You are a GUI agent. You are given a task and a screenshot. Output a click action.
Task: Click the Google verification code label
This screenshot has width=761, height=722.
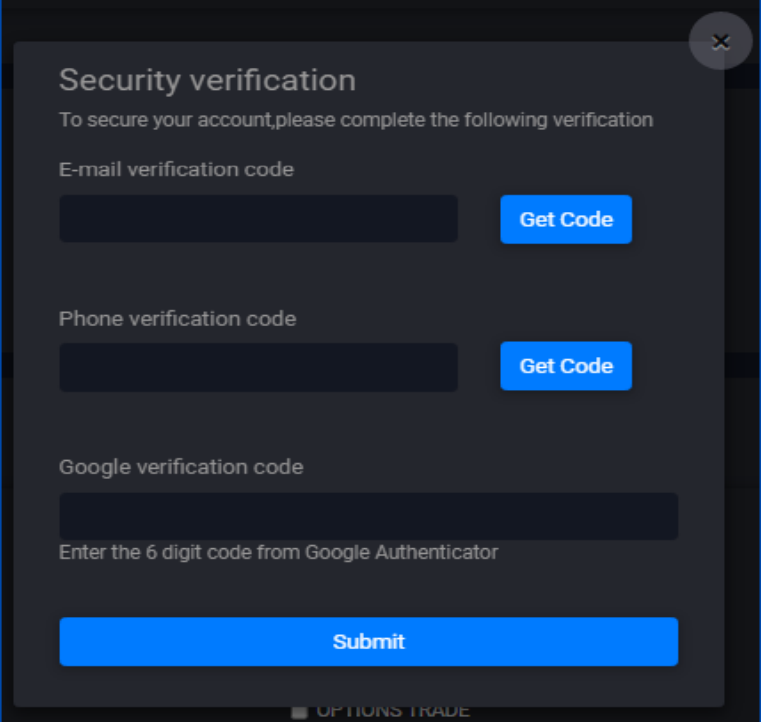click(181, 467)
